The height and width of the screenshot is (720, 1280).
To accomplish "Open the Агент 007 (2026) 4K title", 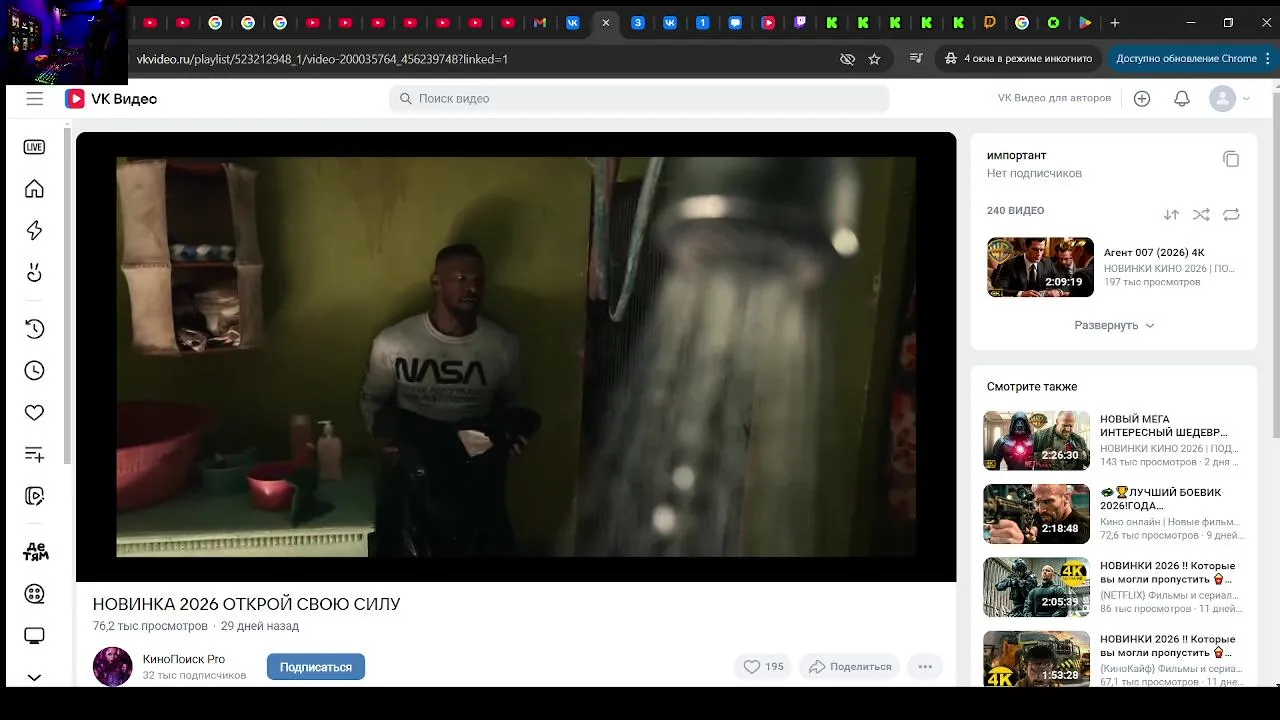I will 1154,253.
